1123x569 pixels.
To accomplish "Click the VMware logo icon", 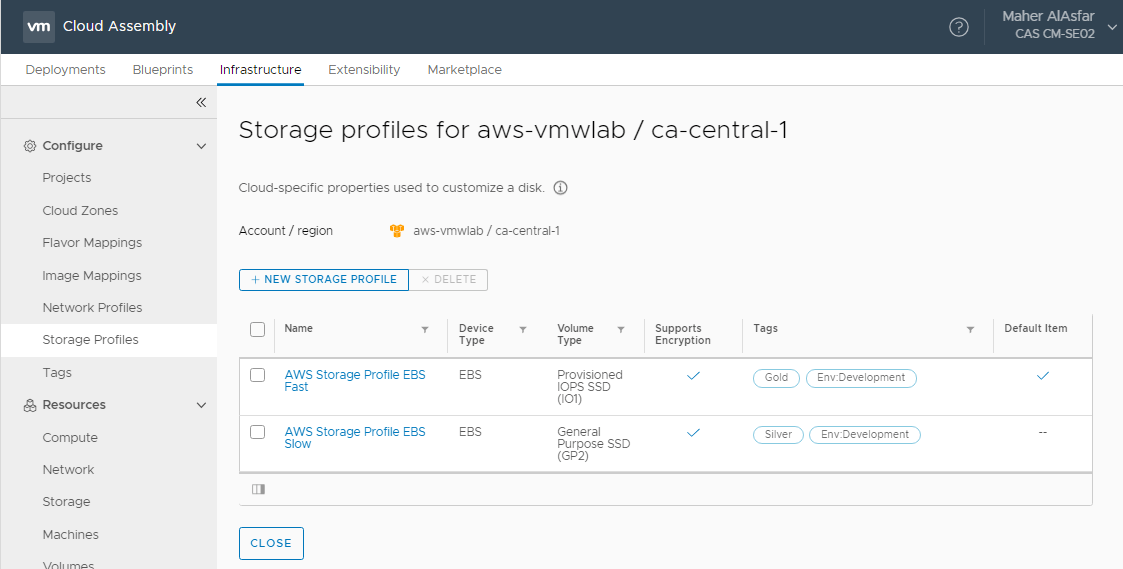I will (38, 26).
